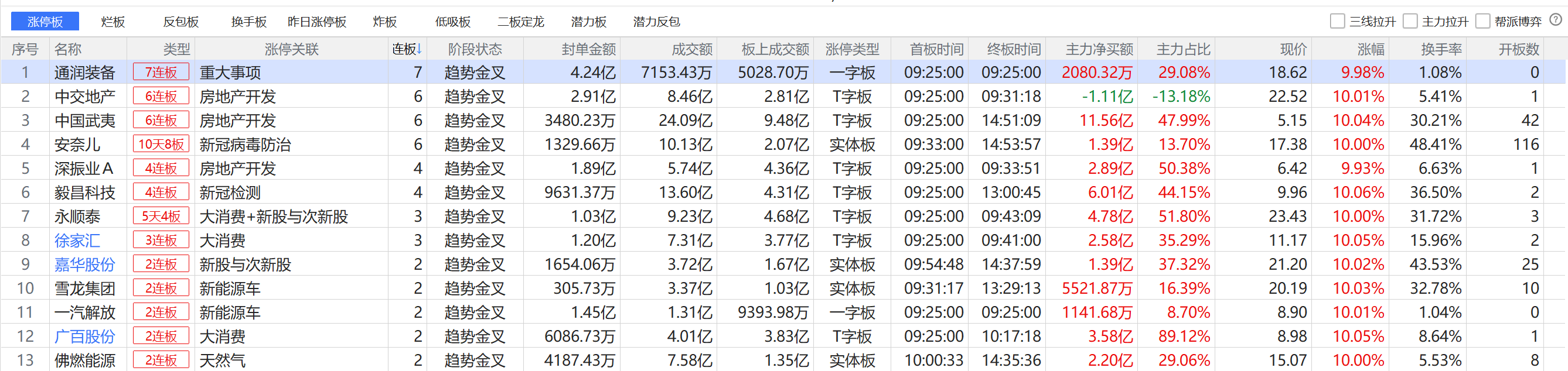1568x371 pixels.
Task: Click the 7连板 badge
Action: pos(161,73)
